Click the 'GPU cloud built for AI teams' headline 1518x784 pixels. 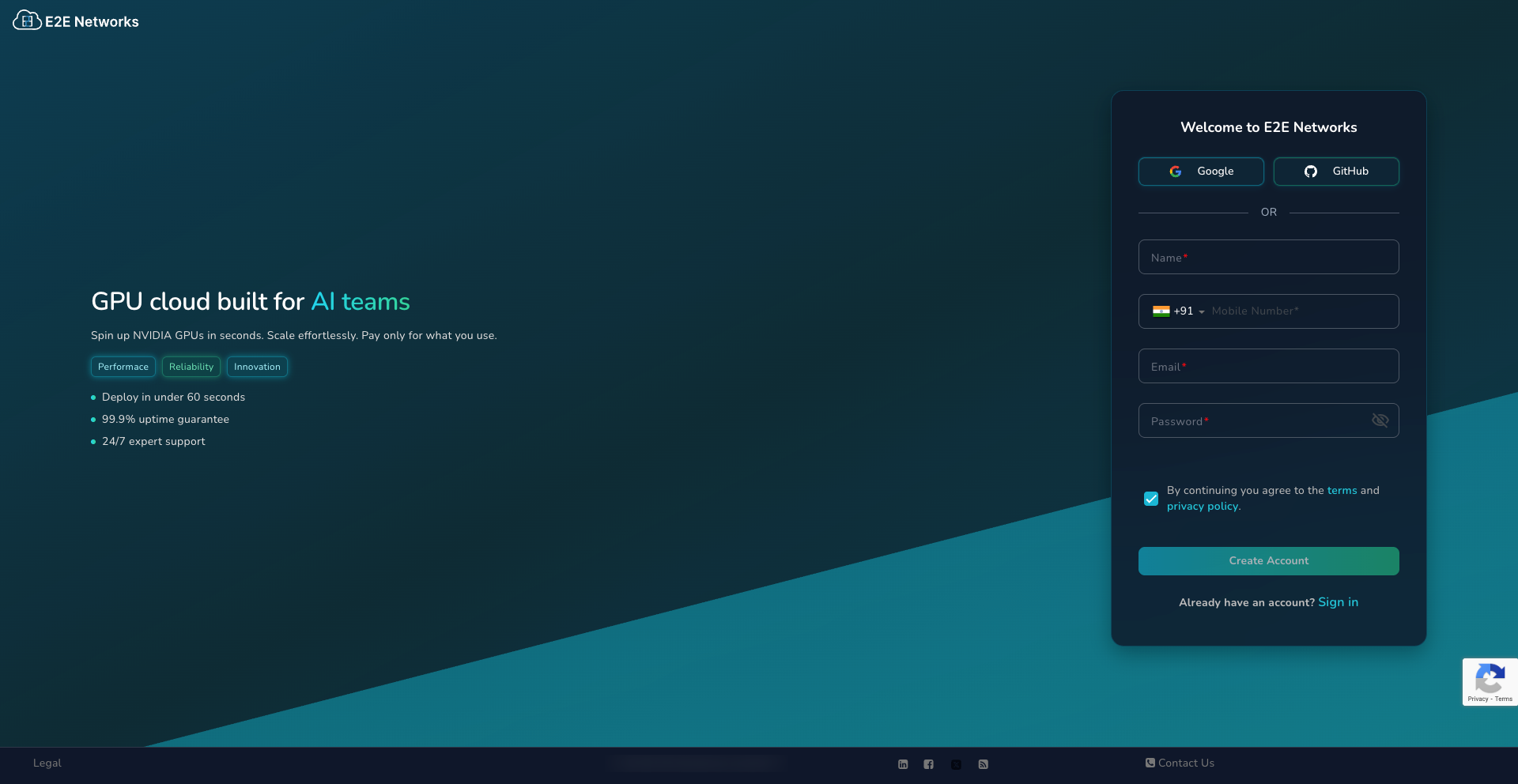251,302
